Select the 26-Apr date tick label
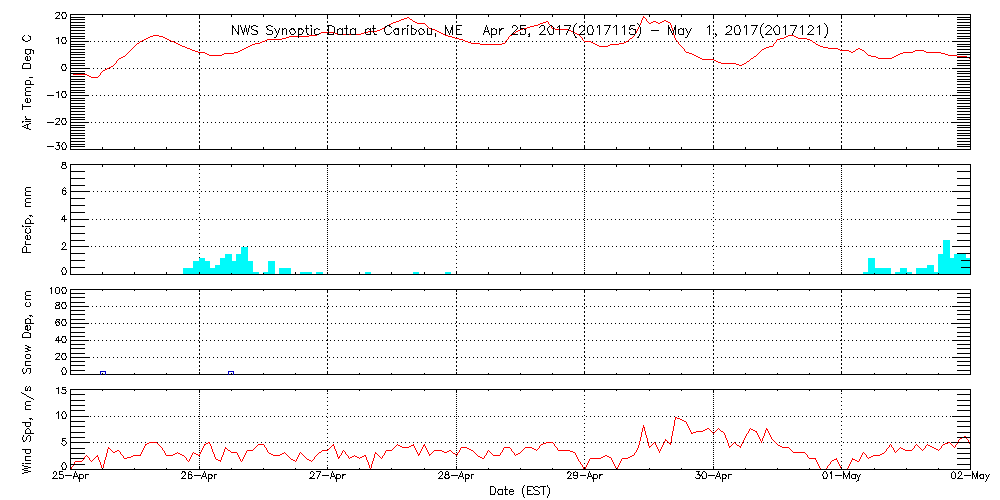The image size is (1000, 500). click(x=200, y=477)
